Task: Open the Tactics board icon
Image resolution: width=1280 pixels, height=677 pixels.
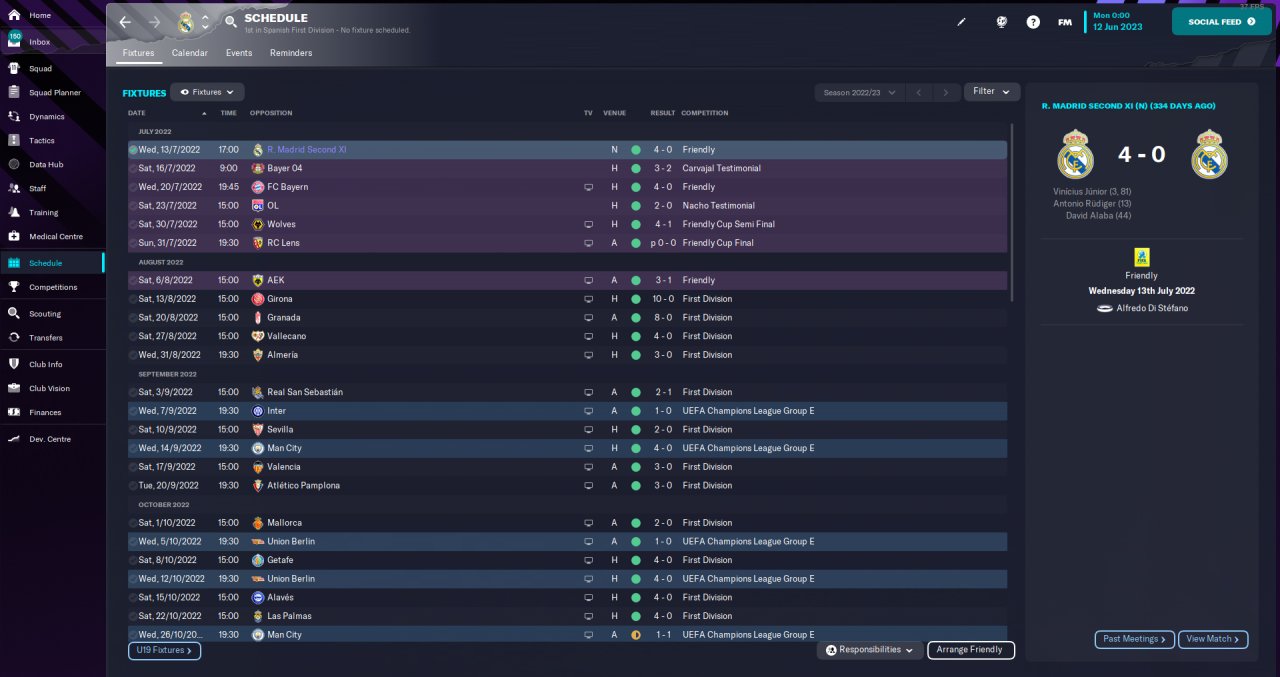Action: point(14,141)
